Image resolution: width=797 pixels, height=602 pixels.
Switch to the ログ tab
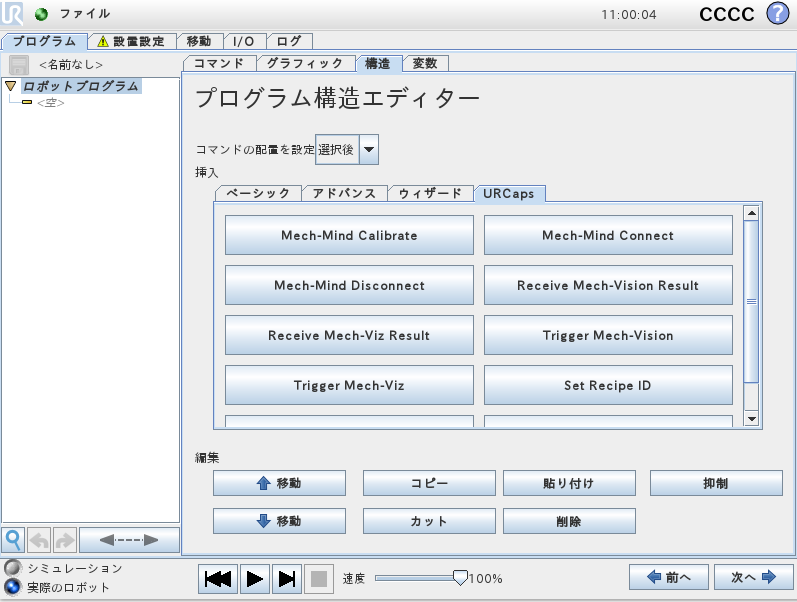tap(289, 41)
